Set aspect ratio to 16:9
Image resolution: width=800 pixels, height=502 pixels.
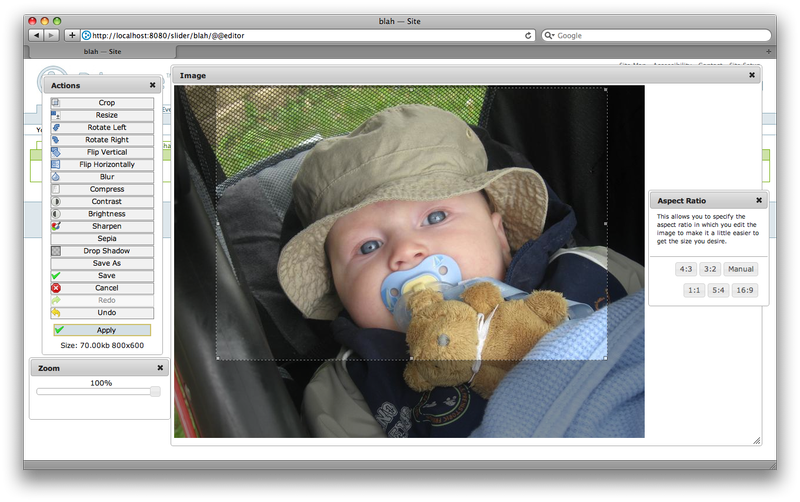coord(744,290)
